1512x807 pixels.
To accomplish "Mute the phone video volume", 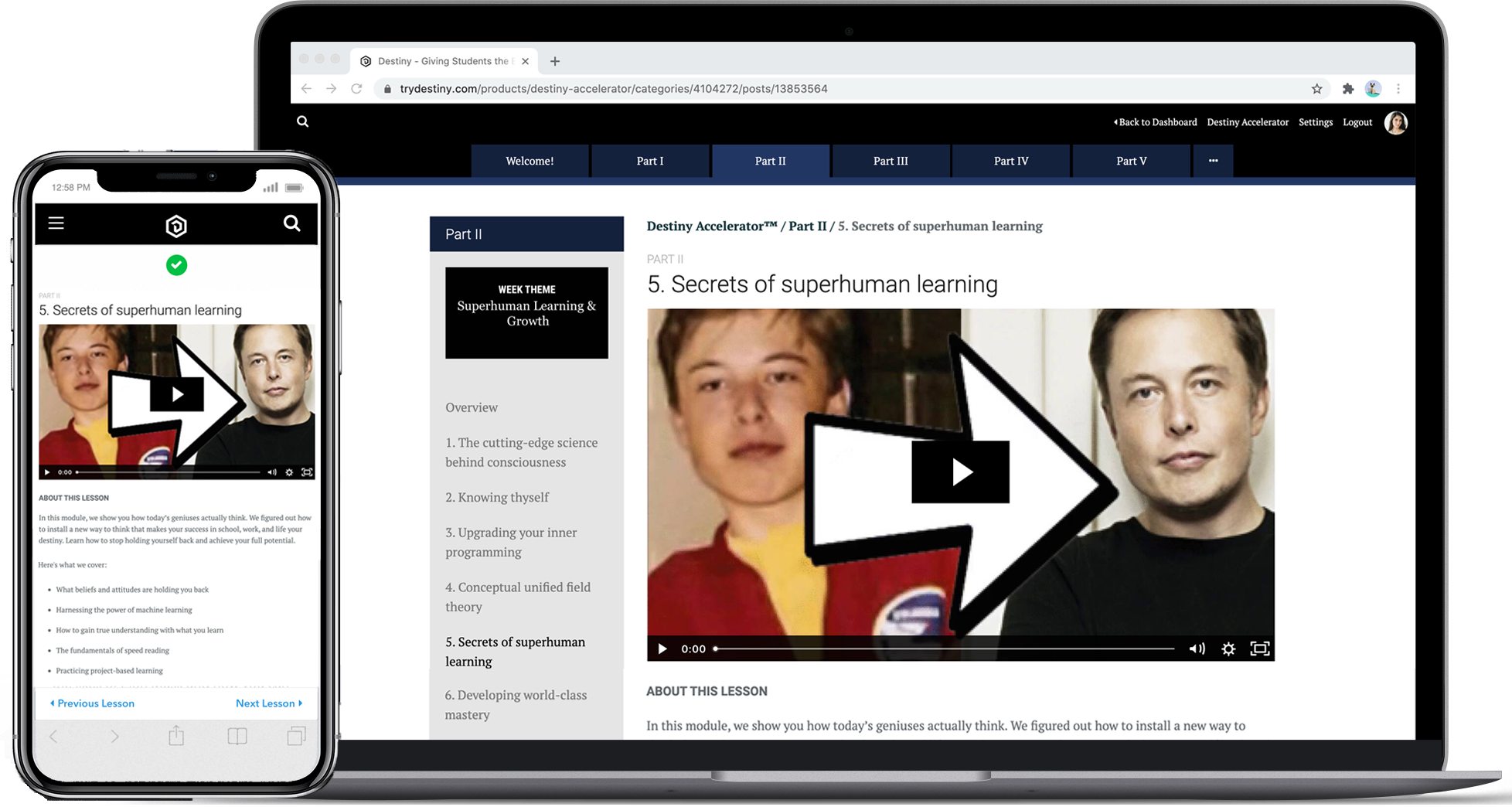I will click(272, 472).
